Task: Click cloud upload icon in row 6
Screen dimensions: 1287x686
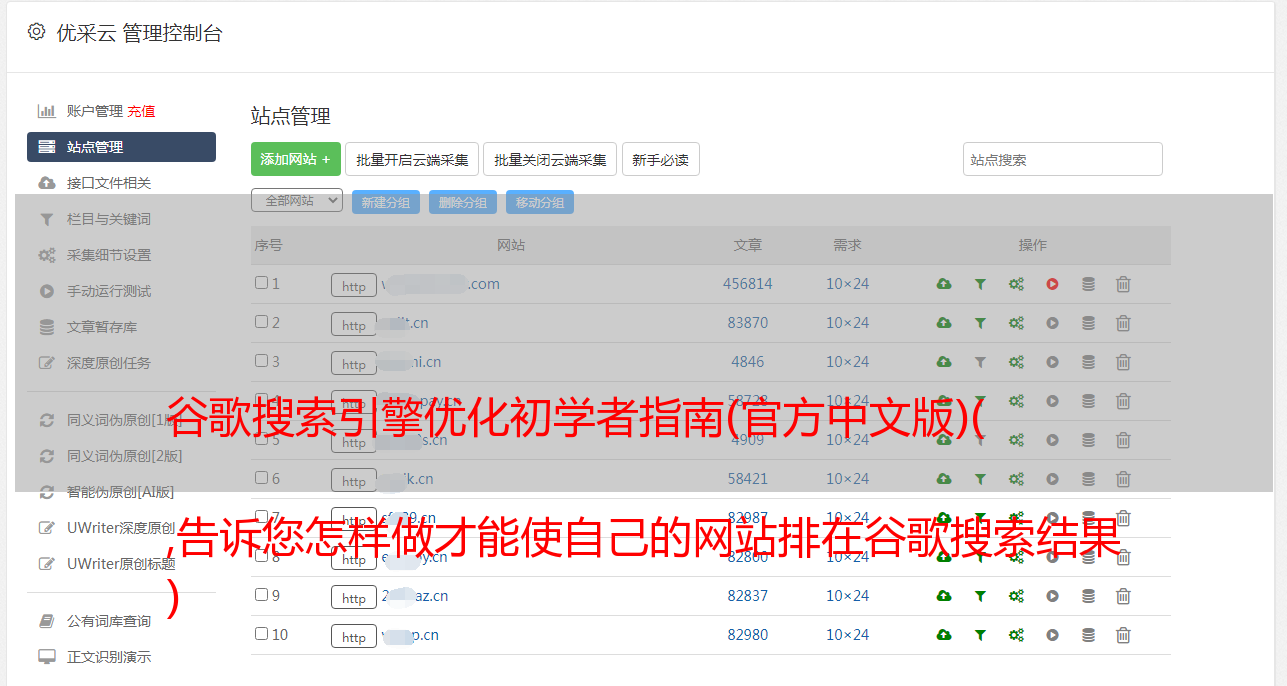Action: [x=944, y=479]
